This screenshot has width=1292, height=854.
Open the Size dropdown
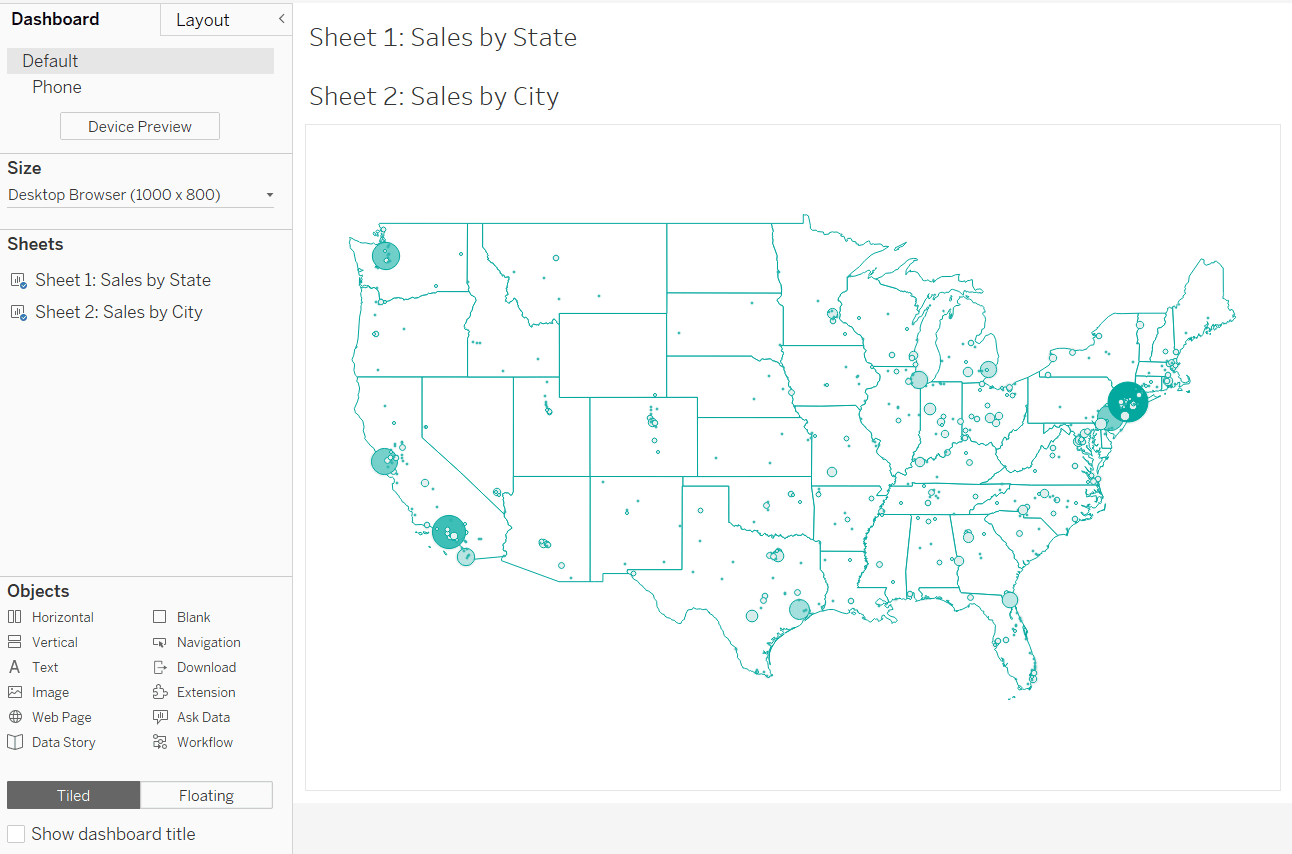[140, 195]
